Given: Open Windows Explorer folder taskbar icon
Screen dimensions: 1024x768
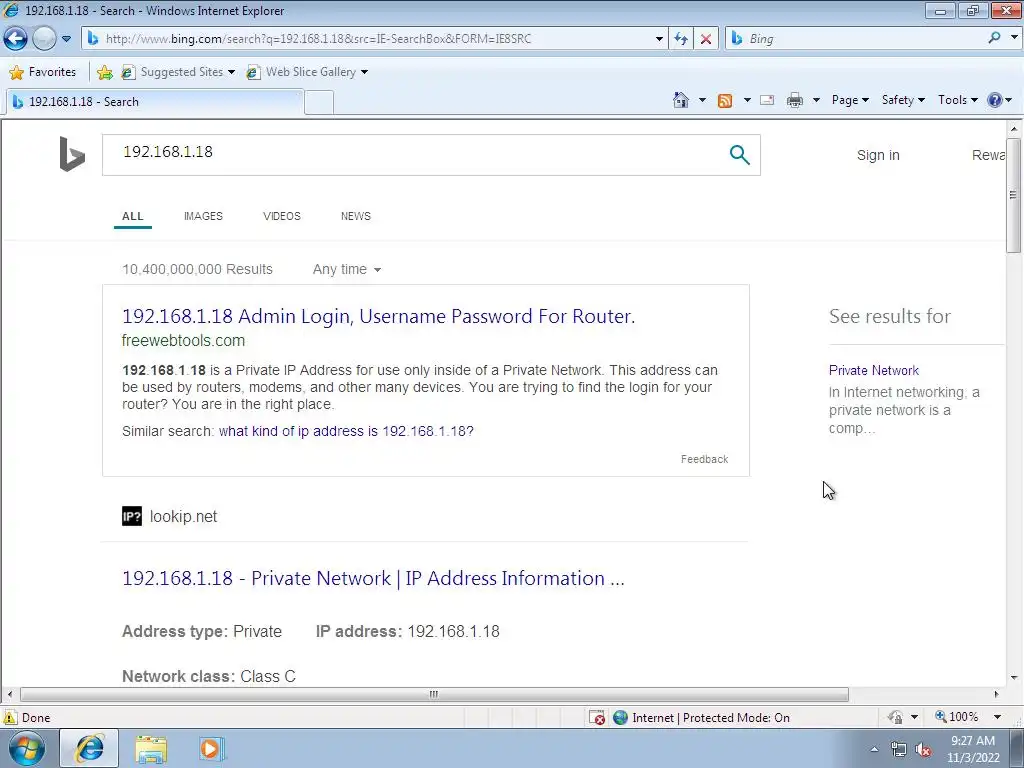Looking at the screenshot, I should click(151, 749).
